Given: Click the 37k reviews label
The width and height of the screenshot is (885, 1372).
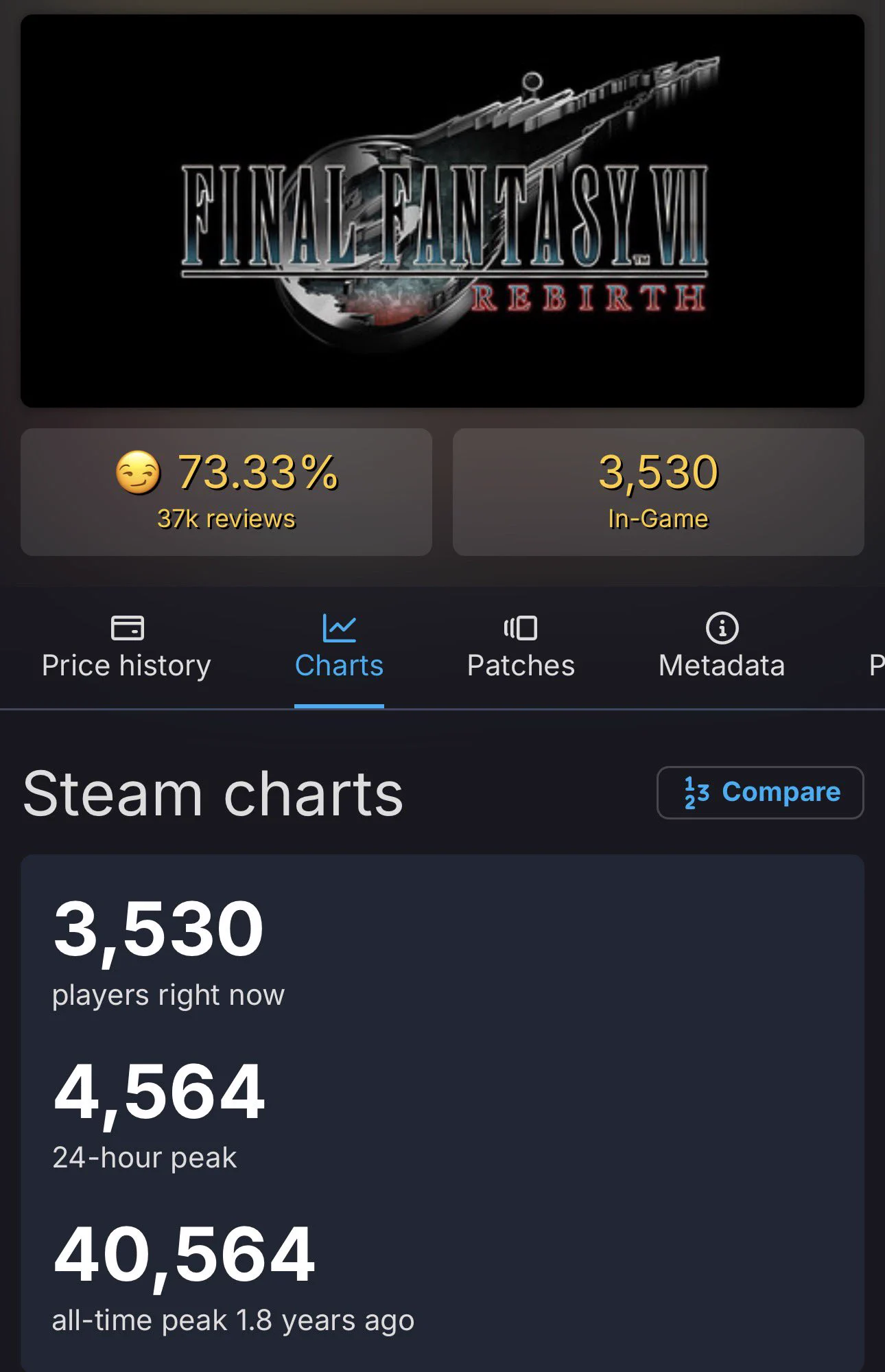Looking at the screenshot, I should pos(226,519).
